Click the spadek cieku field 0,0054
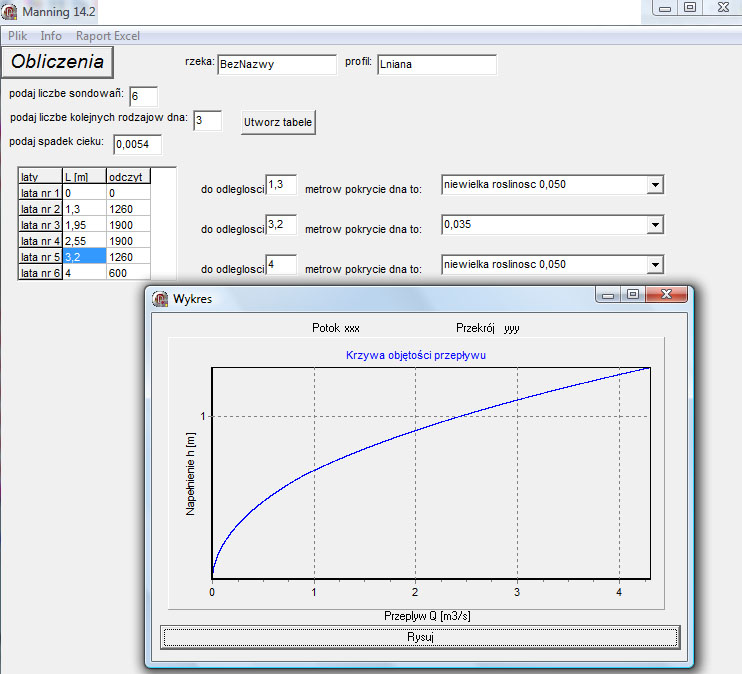742x674 pixels. 137,144
